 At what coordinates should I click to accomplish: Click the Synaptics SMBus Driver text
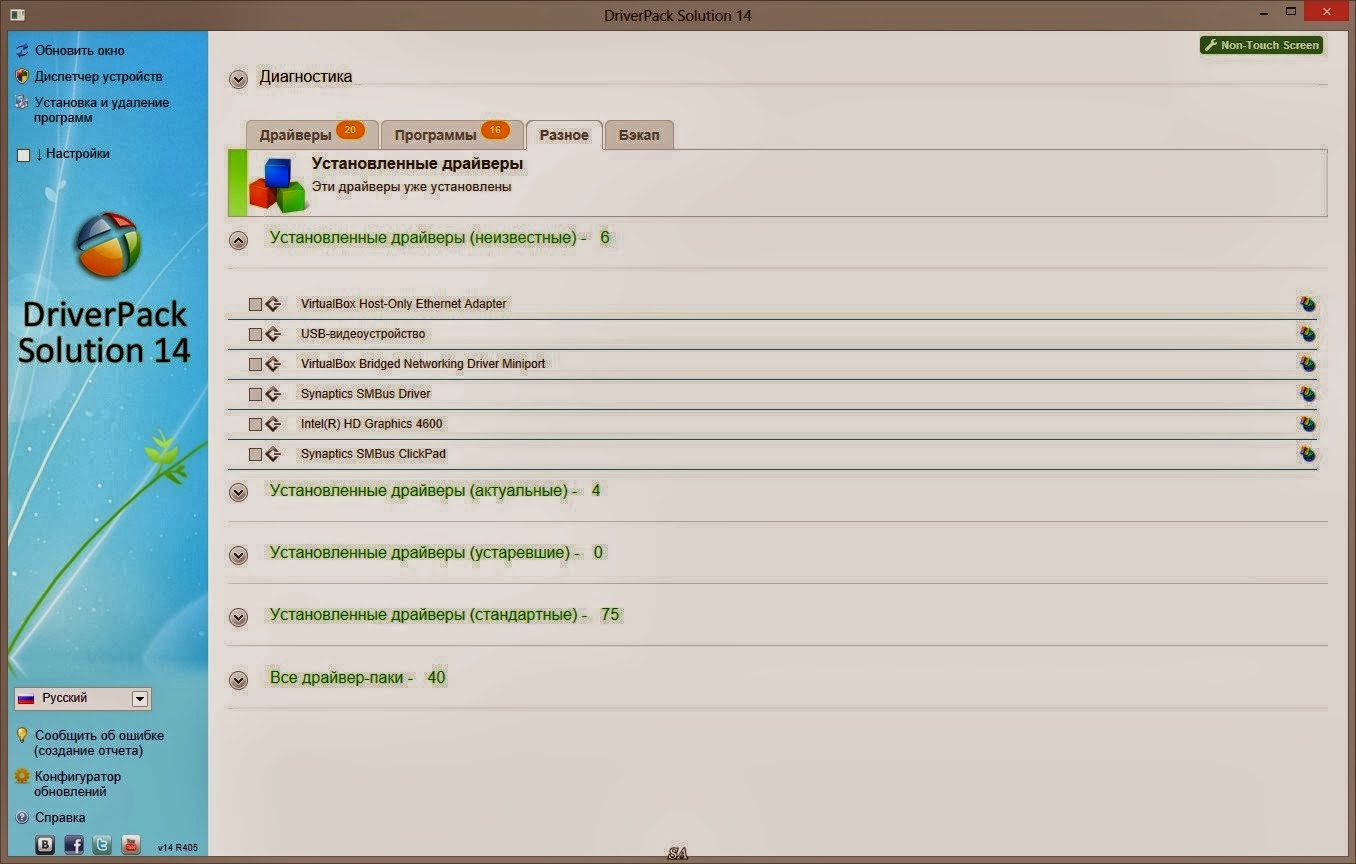tap(365, 394)
